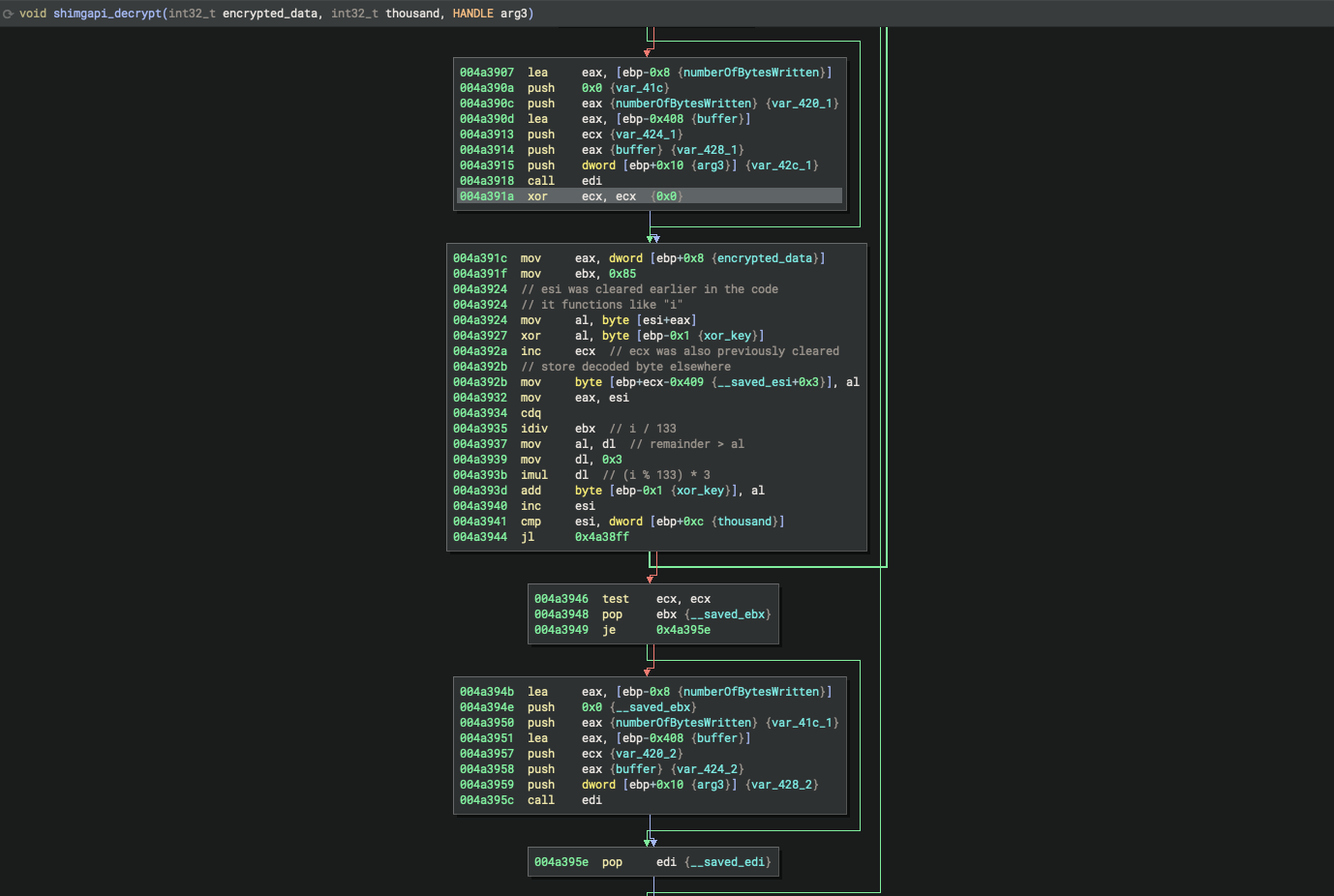The image size is (1334, 896).
Task: Select var_420_2 at address 004a3957
Action: click(x=646, y=754)
